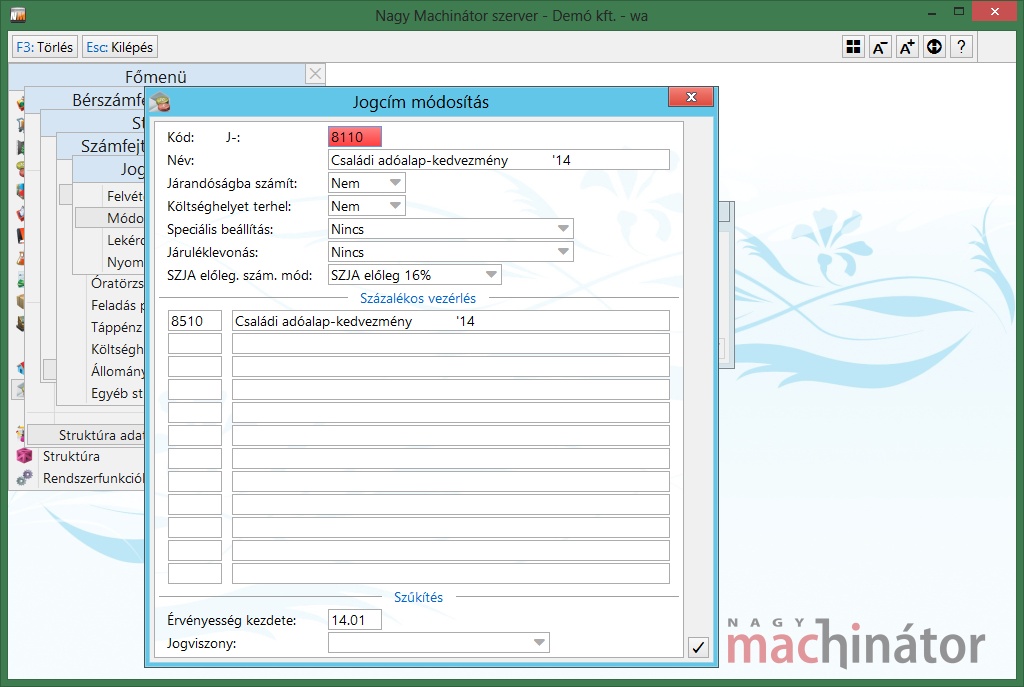Open Egyéb st… menu entry

(x=117, y=393)
